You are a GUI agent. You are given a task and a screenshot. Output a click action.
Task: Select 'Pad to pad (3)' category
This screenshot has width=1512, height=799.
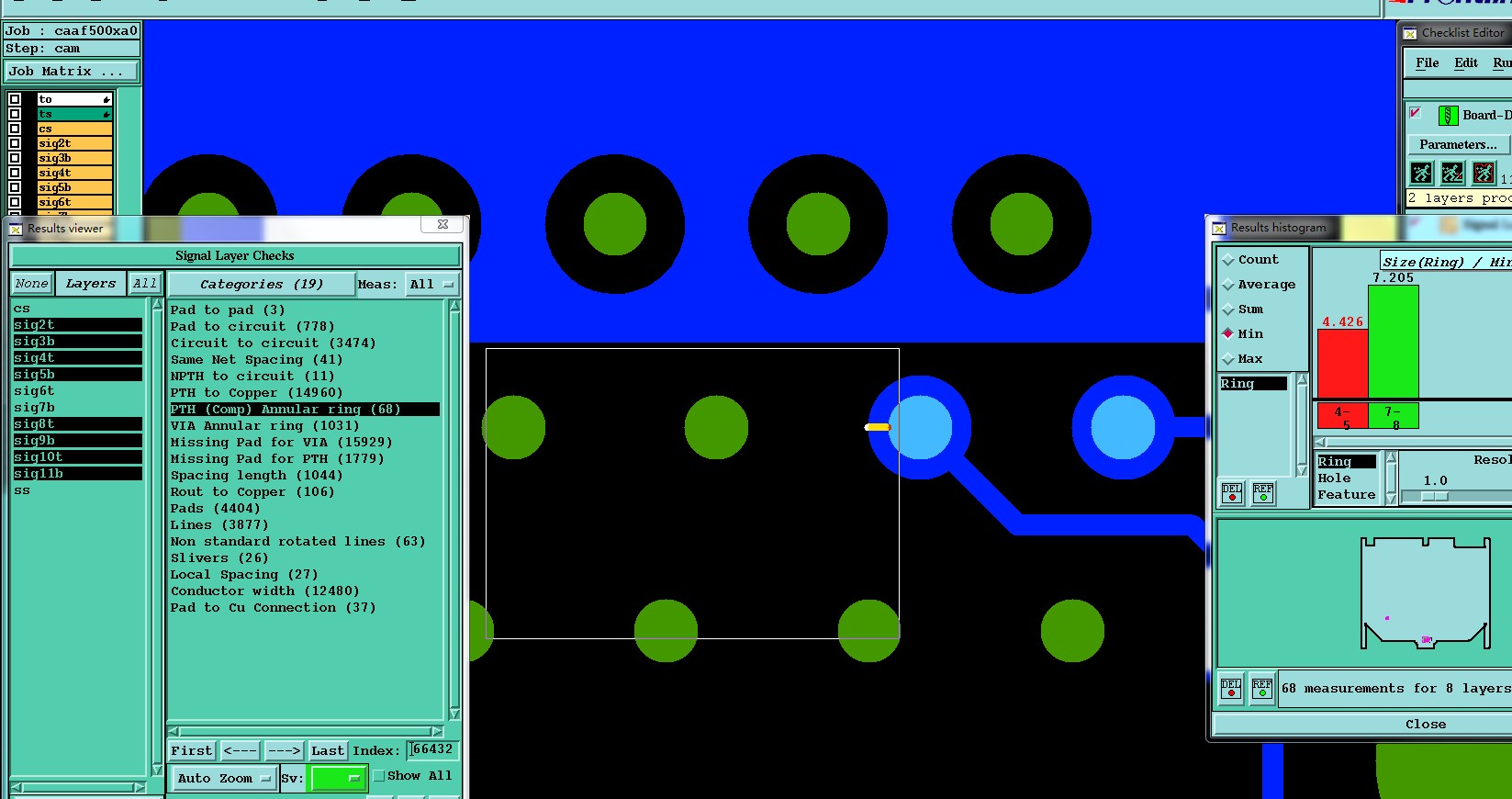point(228,310)
